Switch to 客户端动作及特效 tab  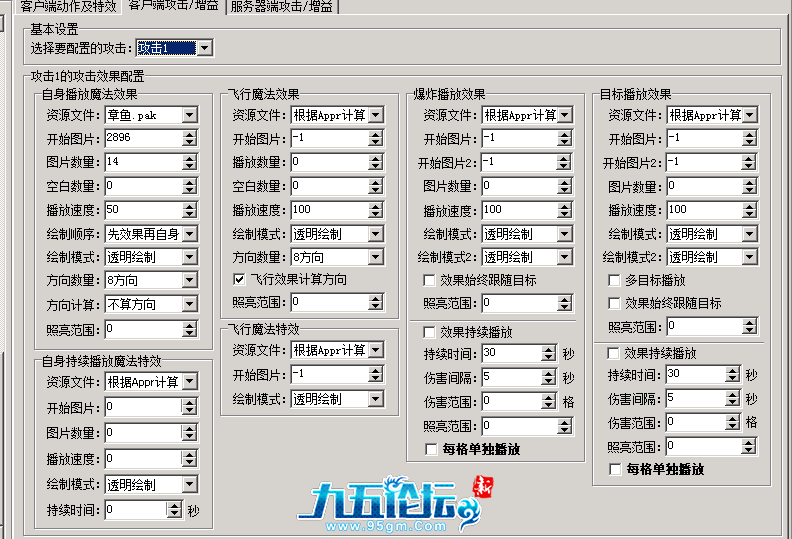(x=69, y=6)
